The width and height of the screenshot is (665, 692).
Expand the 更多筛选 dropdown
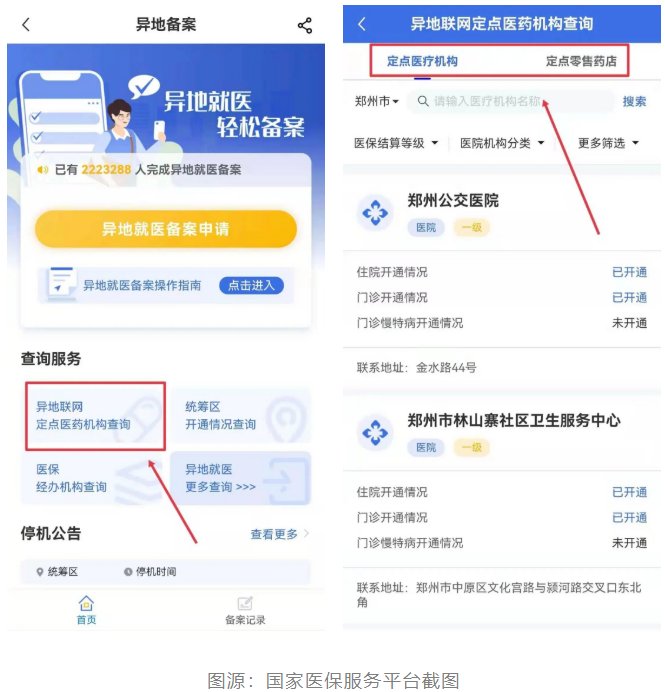click(608, 143)
